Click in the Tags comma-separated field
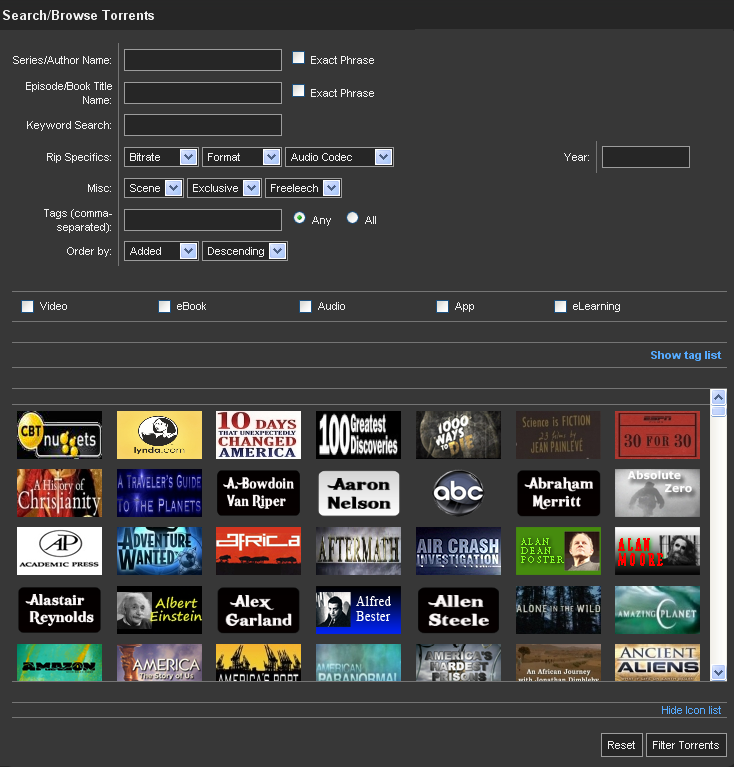The image size is (734, 767). click(203, 220)
